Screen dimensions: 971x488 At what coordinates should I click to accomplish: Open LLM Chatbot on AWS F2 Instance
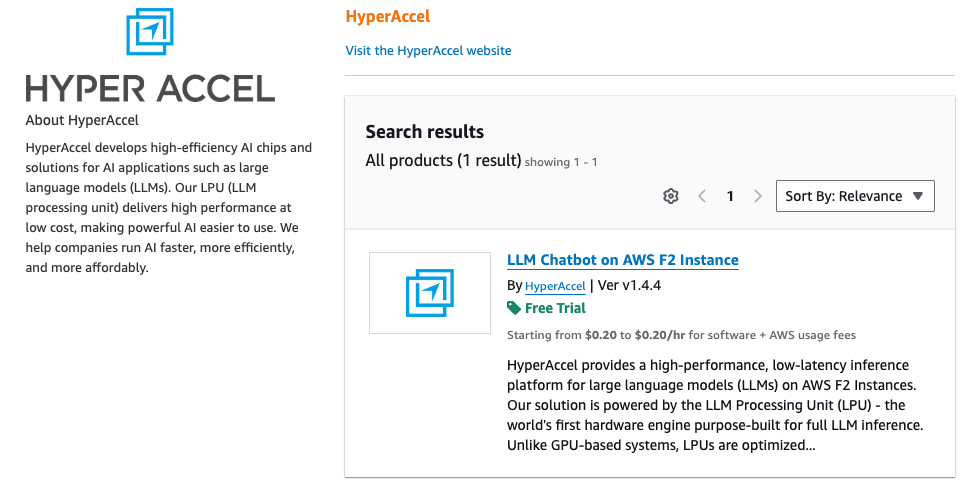point(622,260)
